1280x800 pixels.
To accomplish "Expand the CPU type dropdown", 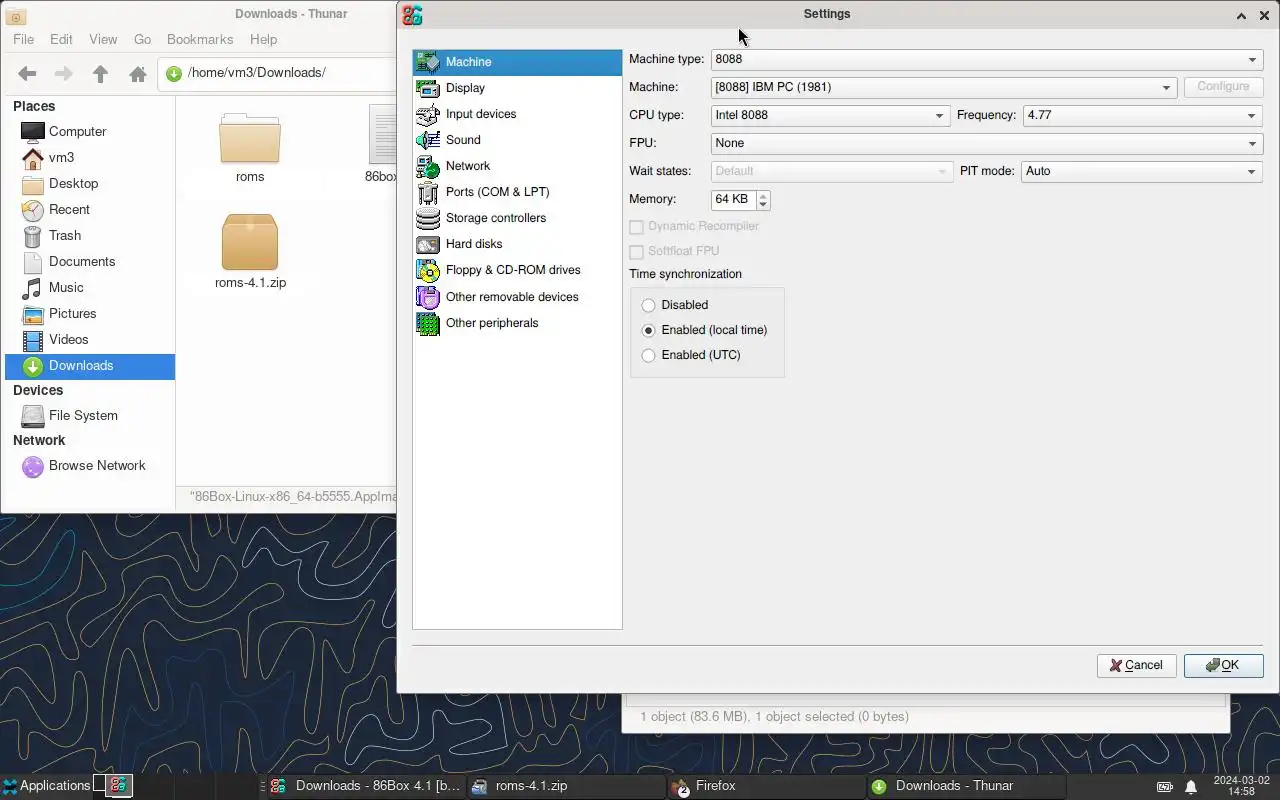I will click(x=830, y=115).
